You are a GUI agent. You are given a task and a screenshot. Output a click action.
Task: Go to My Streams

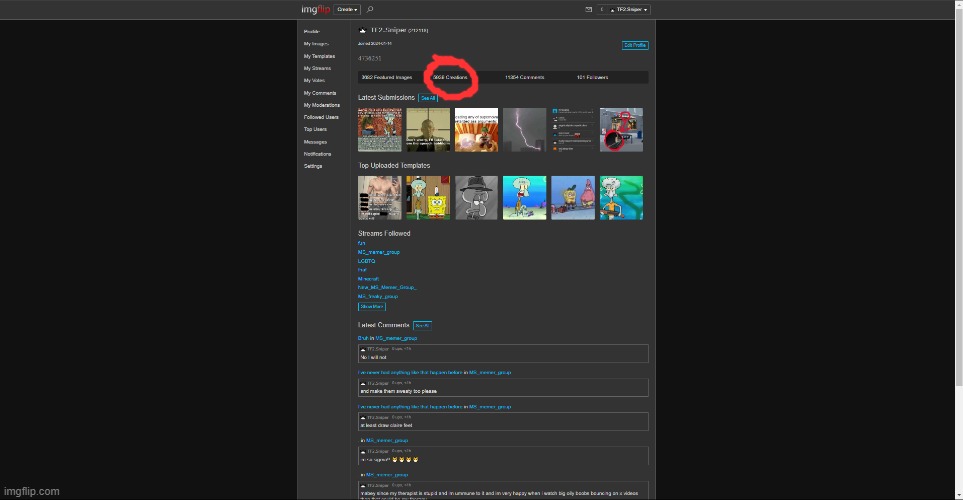pyautogui.click(x=317, y=68)
